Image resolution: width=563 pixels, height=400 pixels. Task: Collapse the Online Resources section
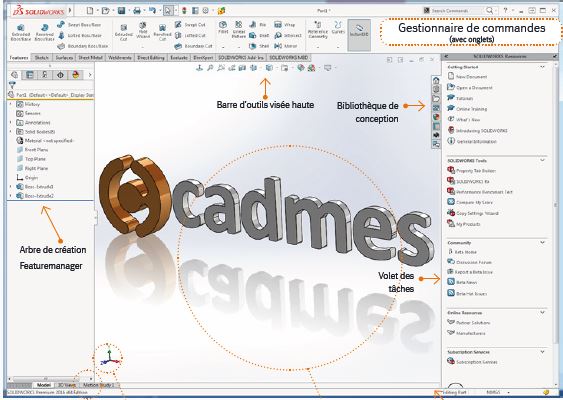tap(543, 312)
